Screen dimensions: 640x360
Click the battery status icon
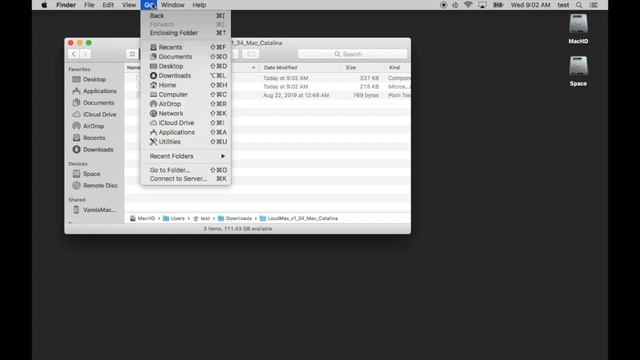pyautogui.click(x=498, y=5)
